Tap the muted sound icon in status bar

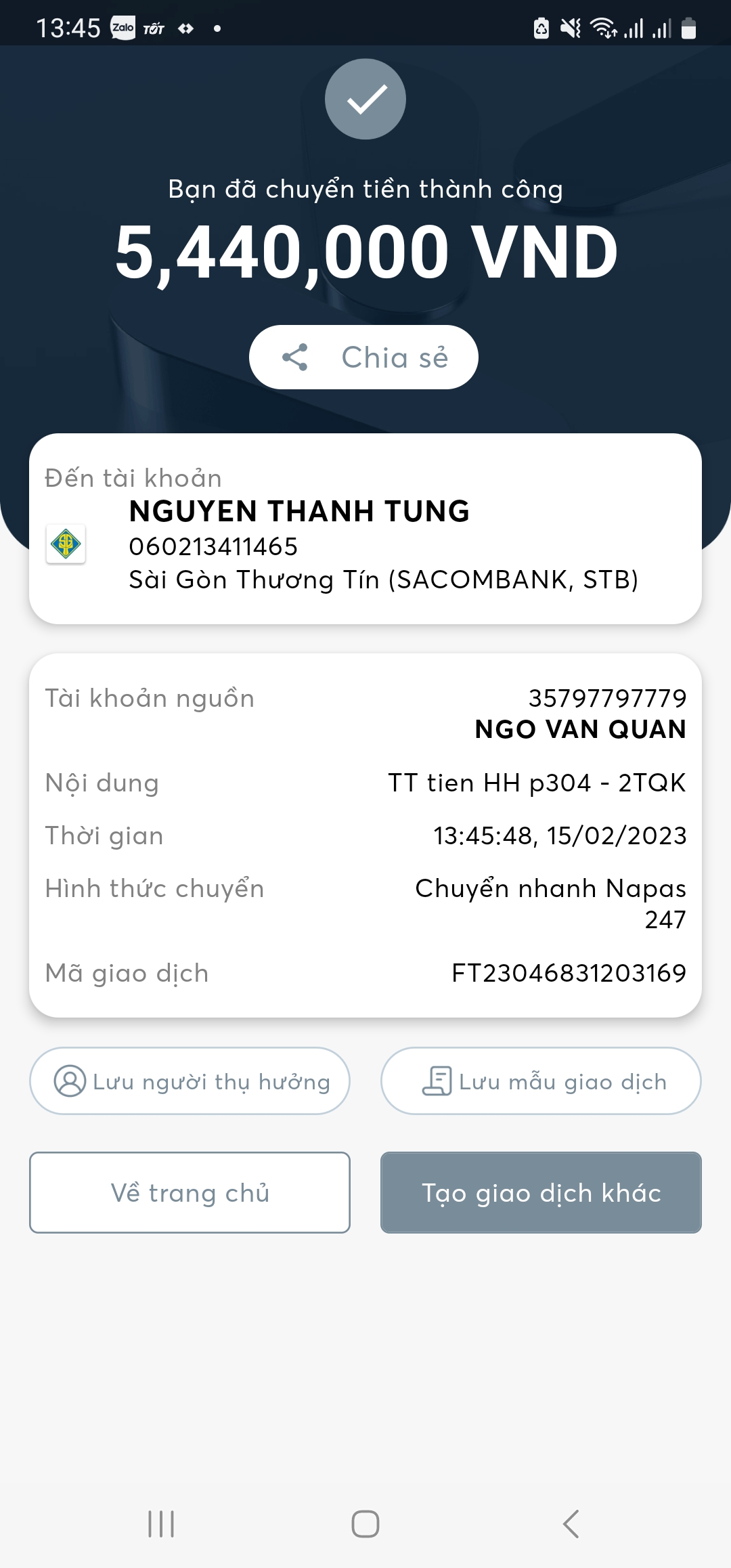point(571,28)
